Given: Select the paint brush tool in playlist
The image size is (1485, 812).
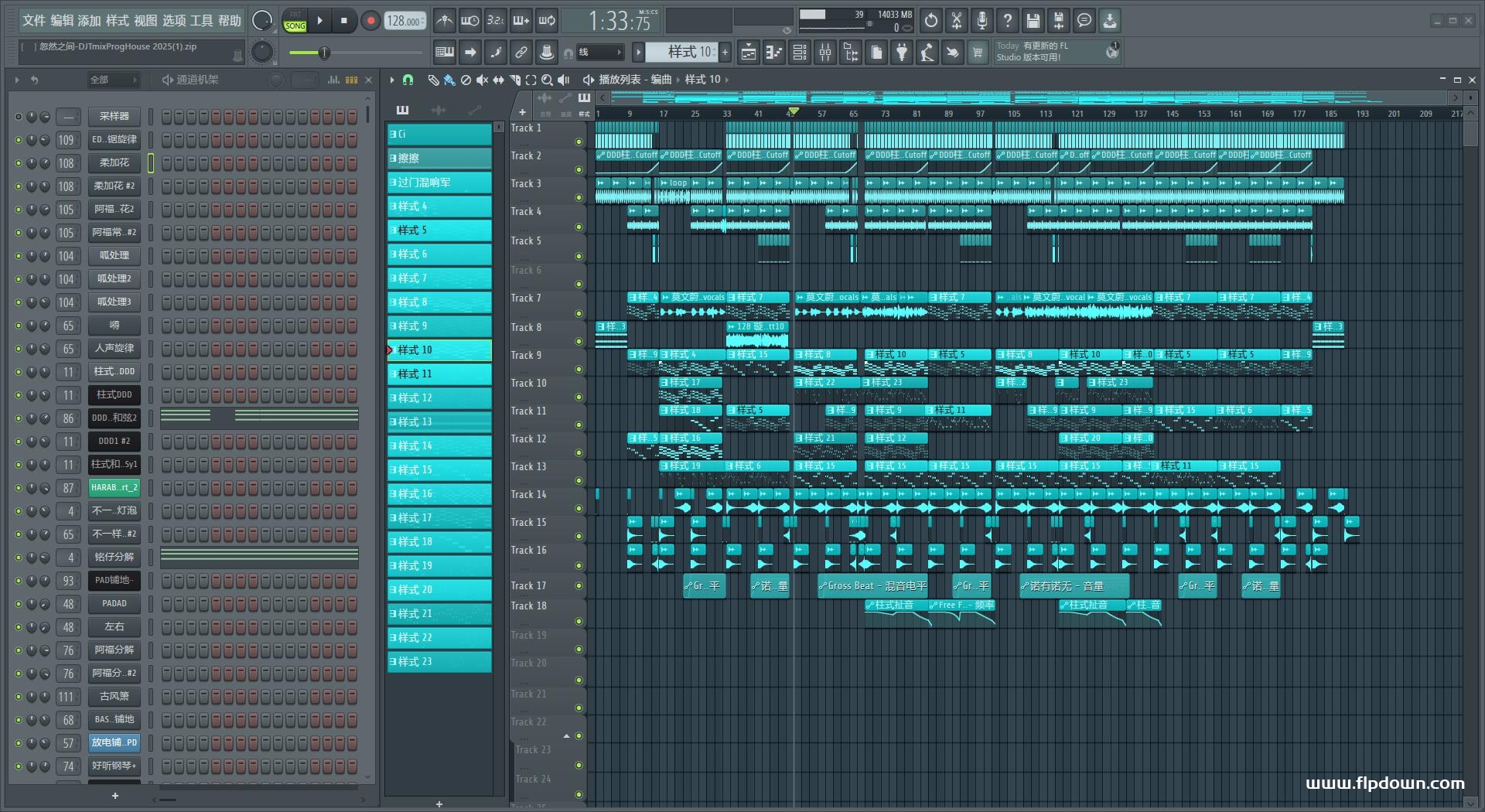Looking at the screenshot, I should (449, 80).
